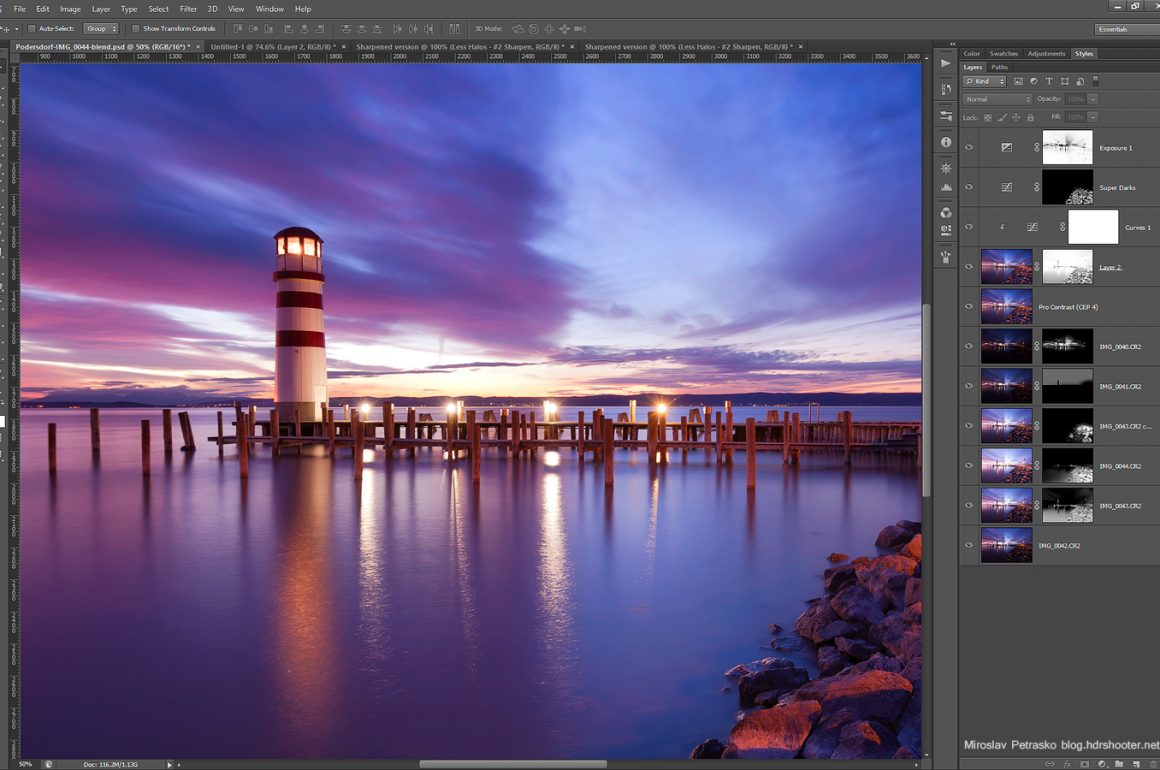The height and width of the screenshot is (770, 1160).
Task: Check Show Transform Controls
Action: pos(137,28)
